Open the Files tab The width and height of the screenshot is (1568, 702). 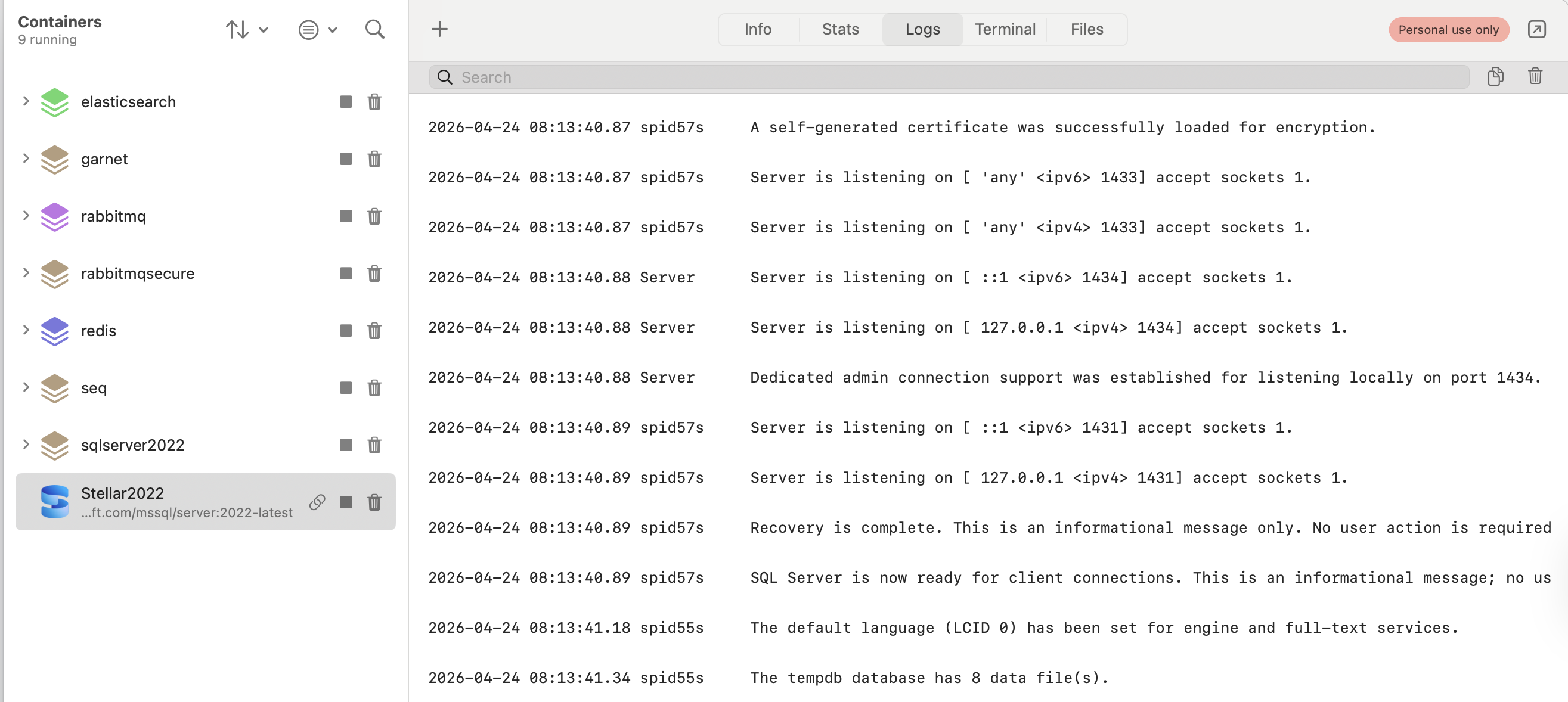(x=1086, y=29)
